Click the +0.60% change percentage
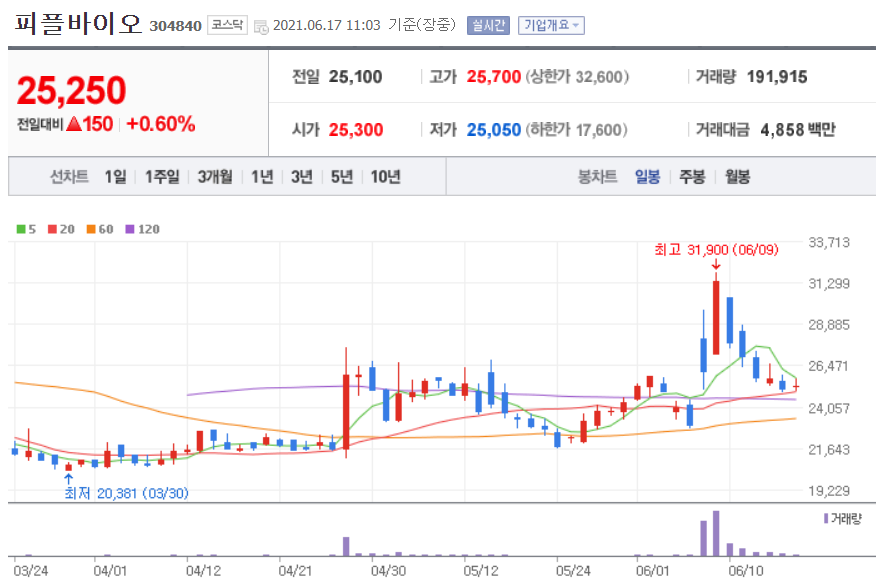 tap(161, 124)
